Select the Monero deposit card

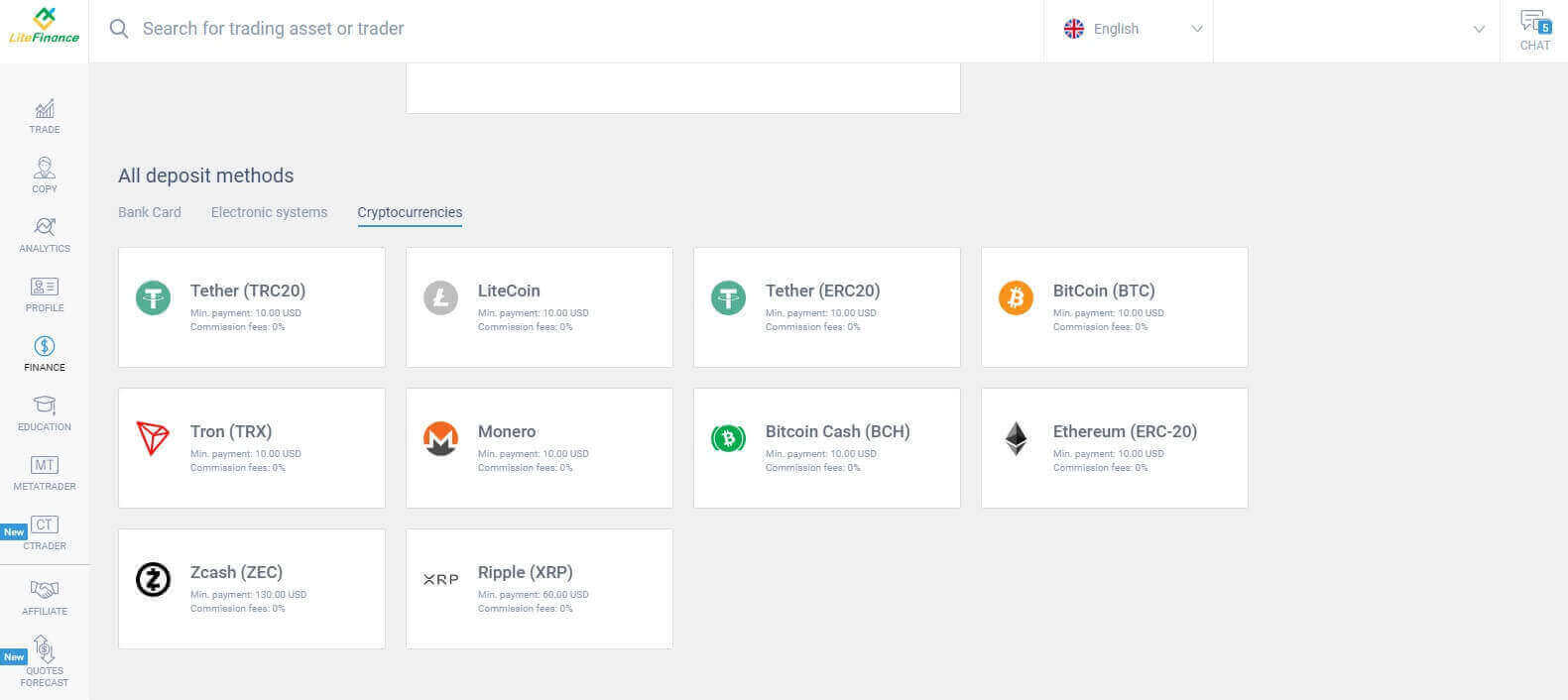coord(540,448)
